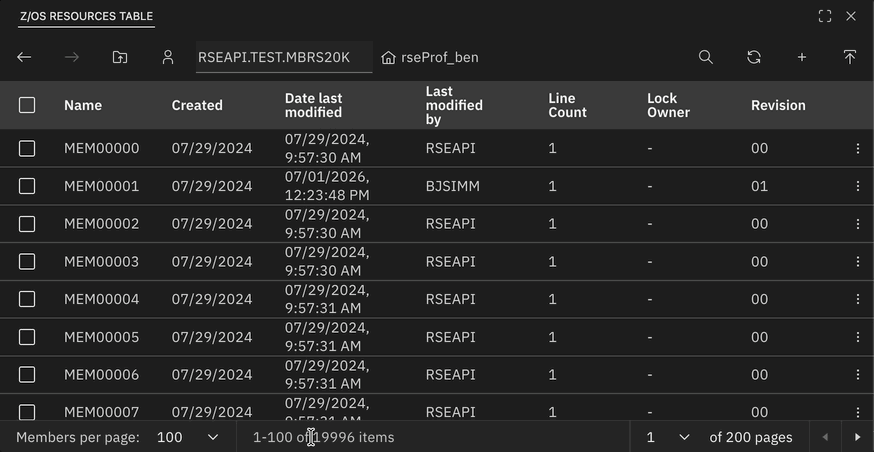Click the MEM00000 member name
Image resolution: width=874 pixels, height=452 pixels.
click(101, 148)
